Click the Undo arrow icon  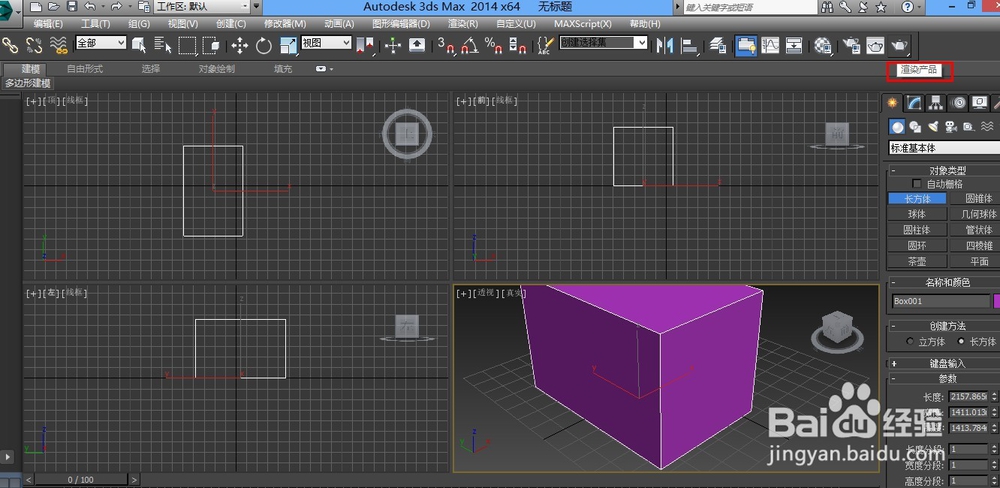pos(90,6)
